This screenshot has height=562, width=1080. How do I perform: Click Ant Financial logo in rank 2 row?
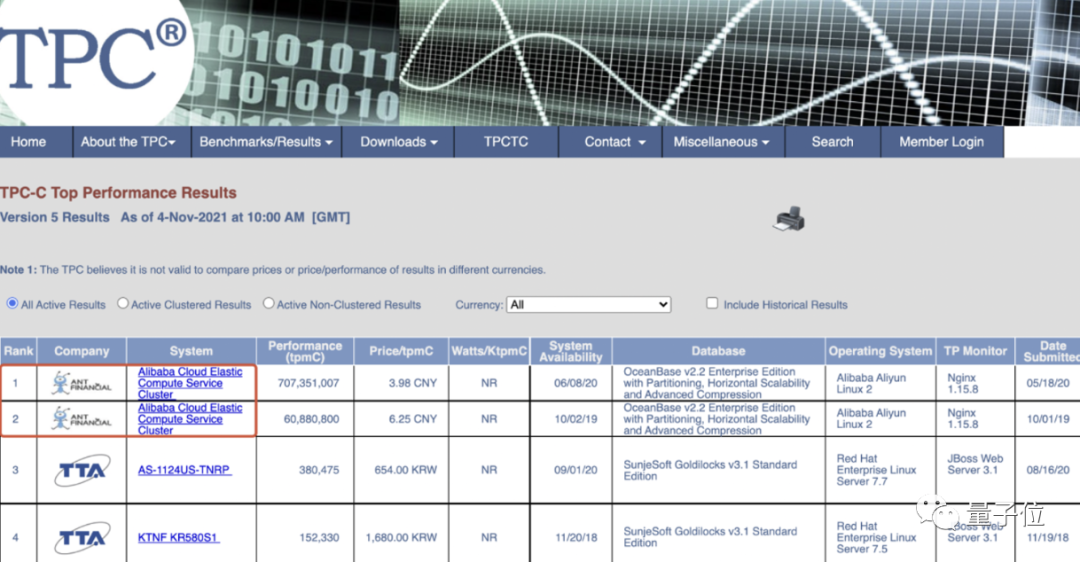(81, 418)
